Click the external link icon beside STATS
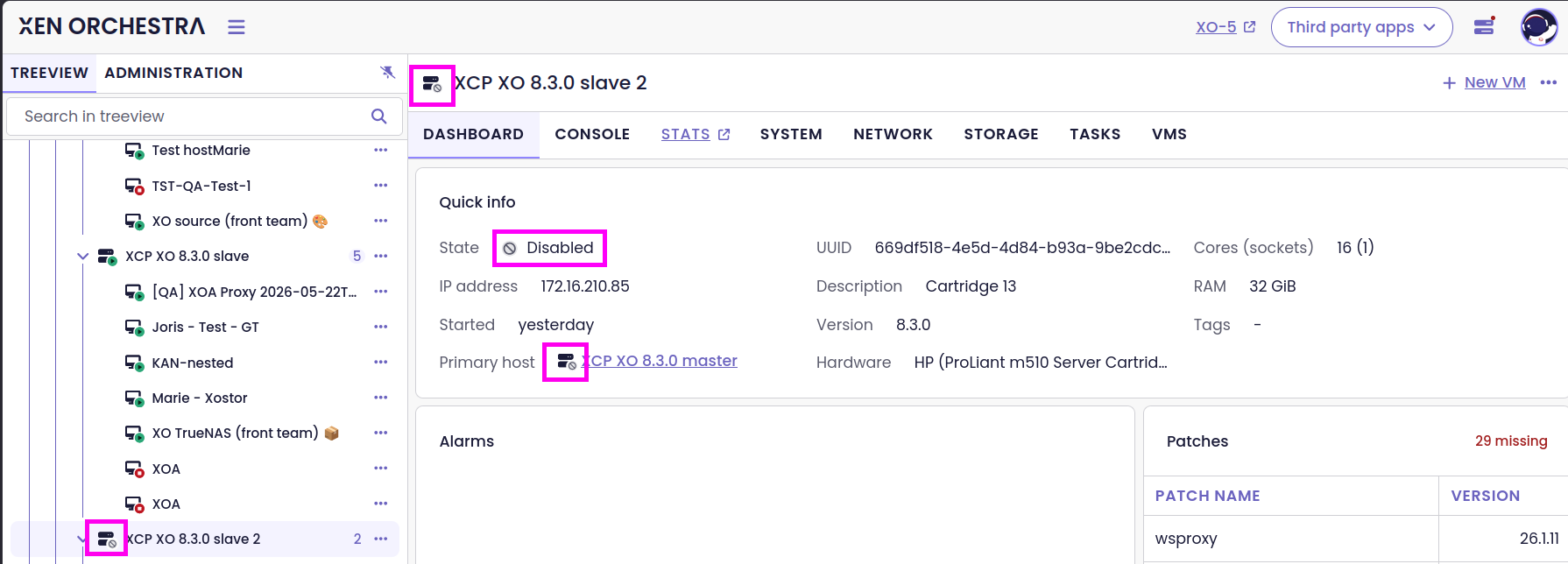Screen dimensions: 1568x564 point(724,134)
